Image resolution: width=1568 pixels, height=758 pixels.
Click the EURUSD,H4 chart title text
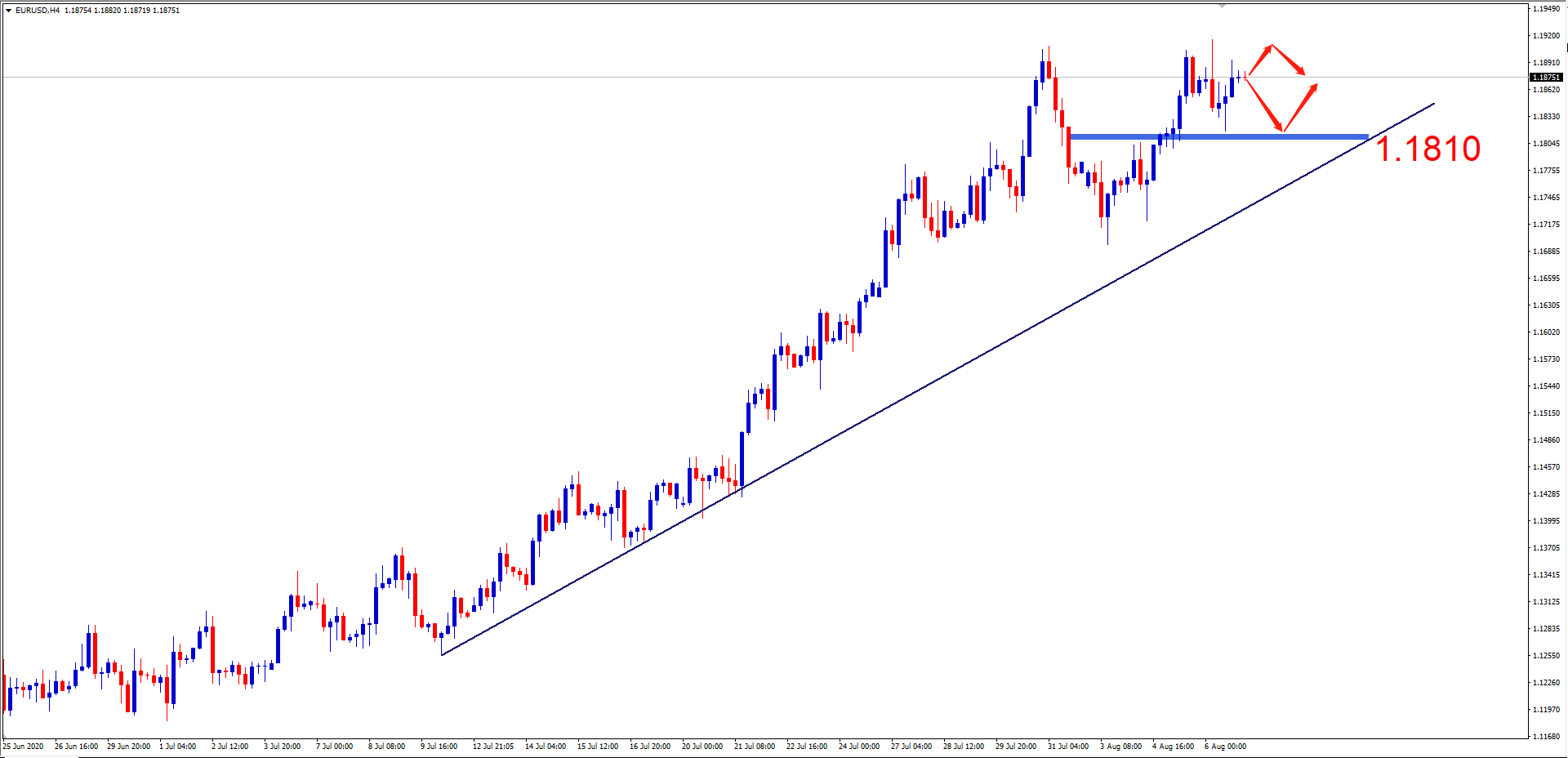(38, 11)
